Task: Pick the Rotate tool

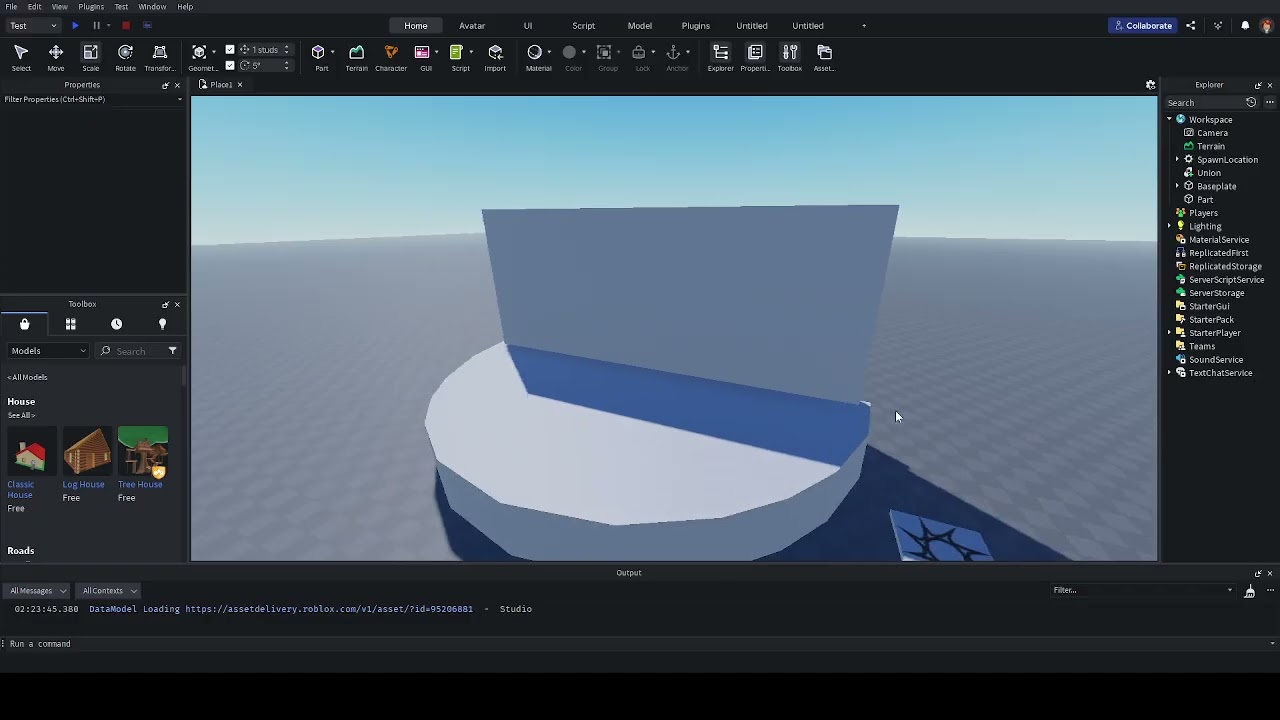Action: click(125, 58)
